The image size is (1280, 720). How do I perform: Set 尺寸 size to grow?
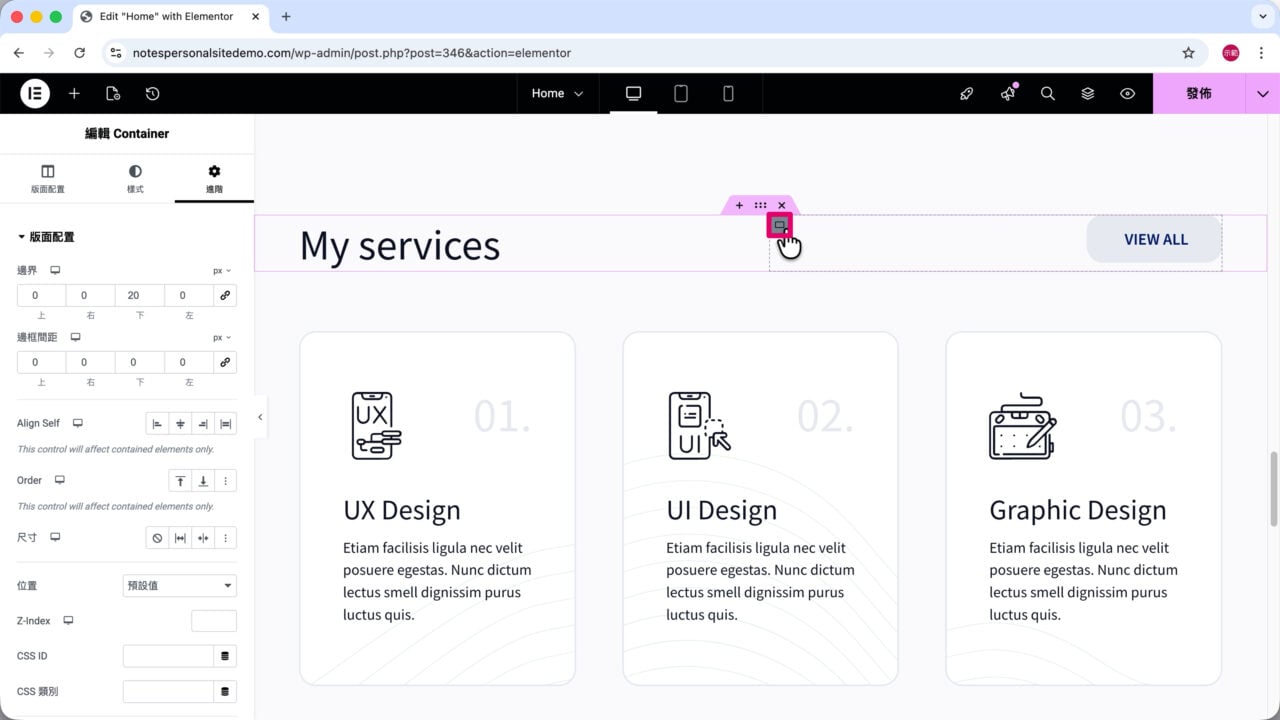(x=180, y=538)
